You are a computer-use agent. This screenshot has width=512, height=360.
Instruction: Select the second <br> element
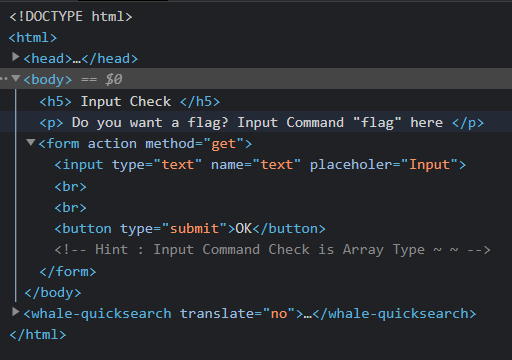click(71, 208)
